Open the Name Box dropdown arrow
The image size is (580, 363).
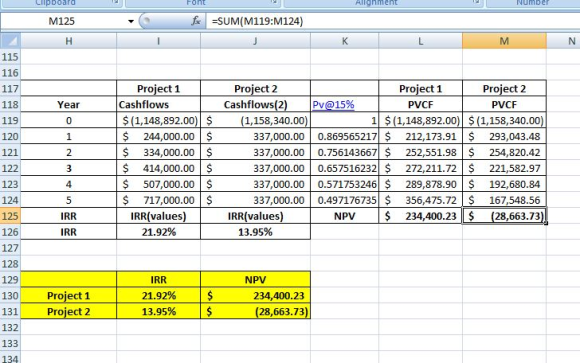tap(131, 21)
